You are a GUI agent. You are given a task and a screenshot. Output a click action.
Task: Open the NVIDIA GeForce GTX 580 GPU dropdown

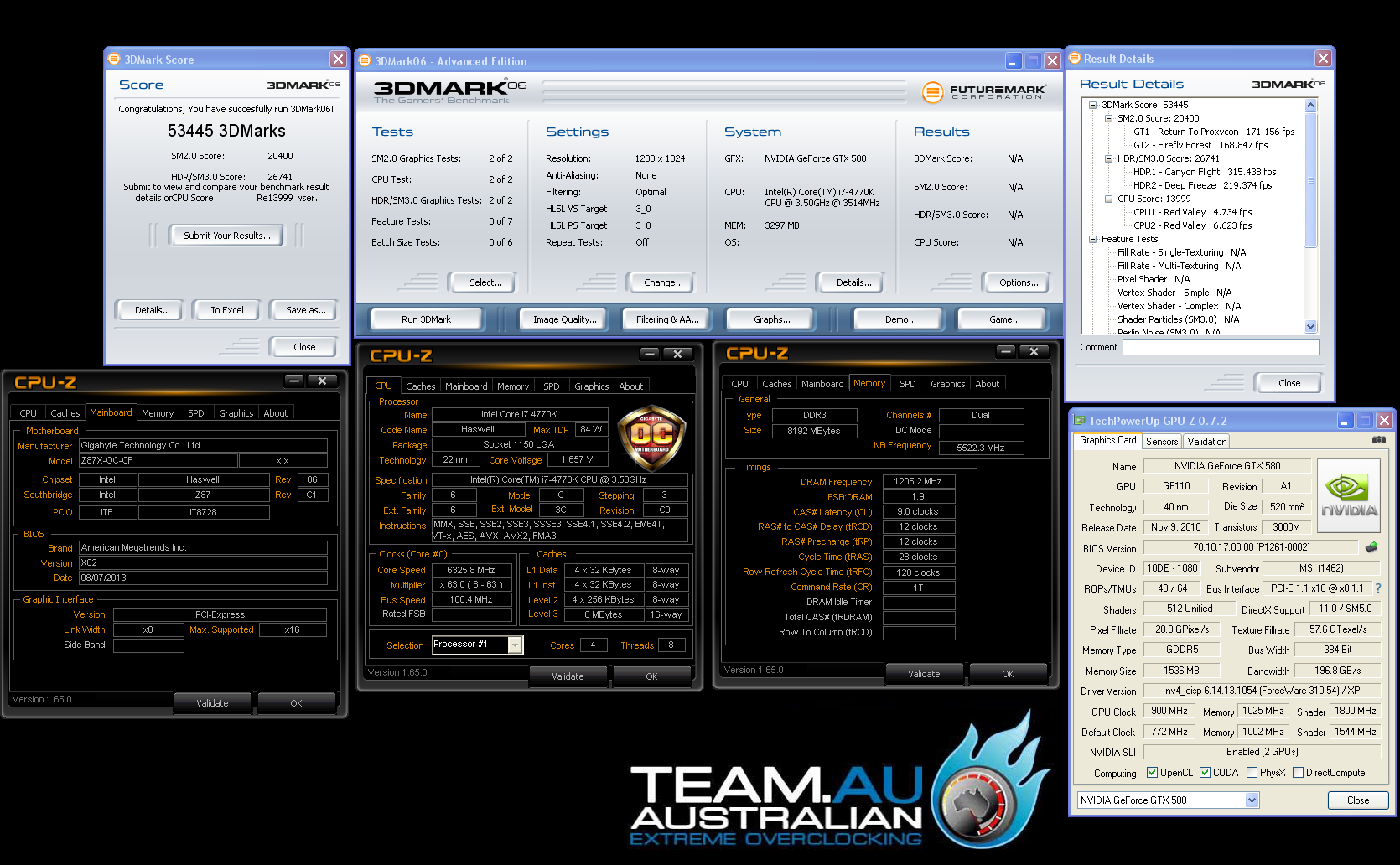click(1252, 800)
